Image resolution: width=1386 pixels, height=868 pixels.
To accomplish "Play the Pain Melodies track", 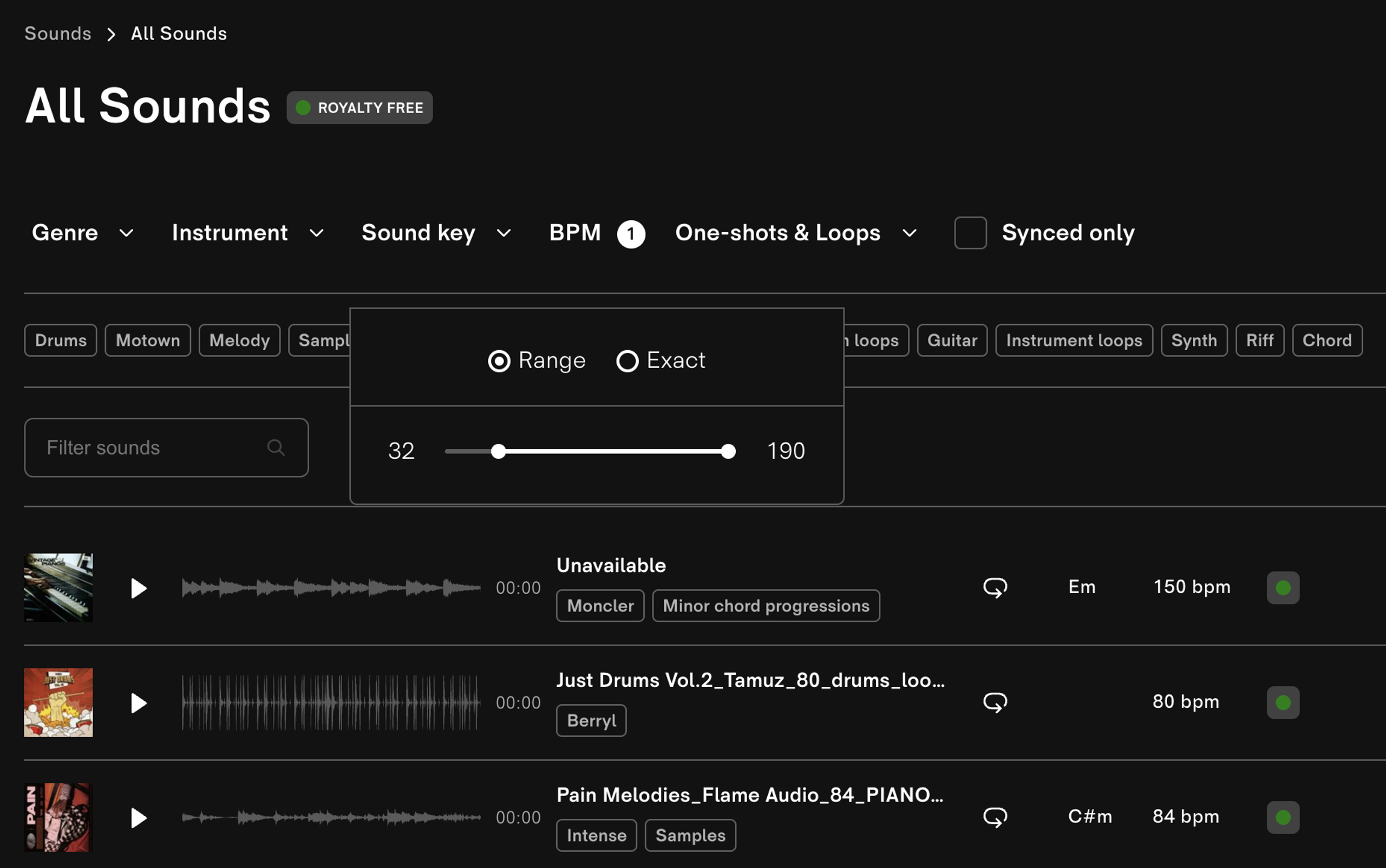I will (139, 818).
